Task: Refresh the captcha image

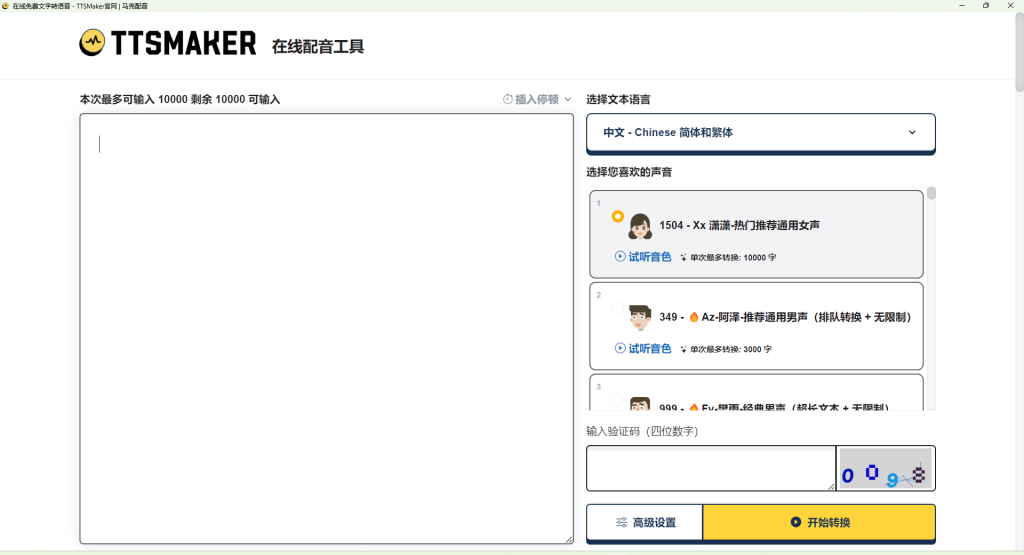Action: click(885, 468)
